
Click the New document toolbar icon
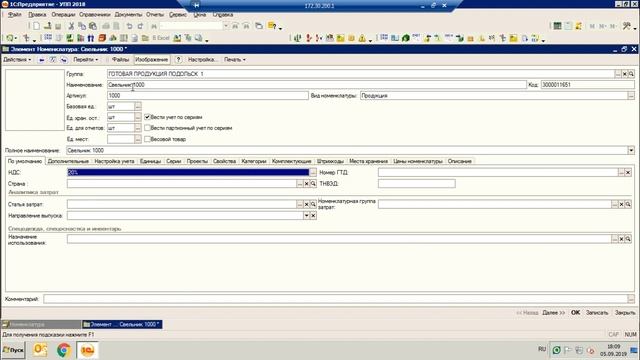tap(36, 26)
